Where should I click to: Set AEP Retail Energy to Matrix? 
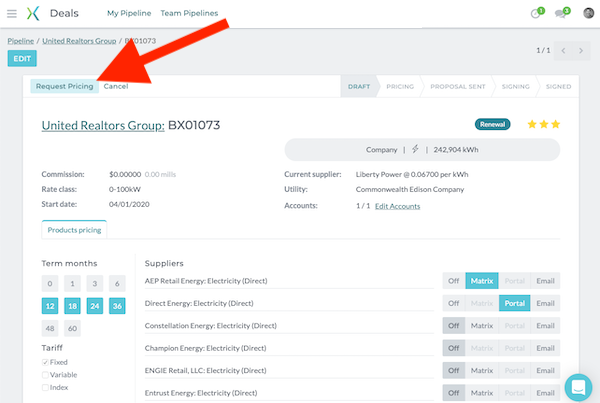pyautogui.click(x=482, y=281)
